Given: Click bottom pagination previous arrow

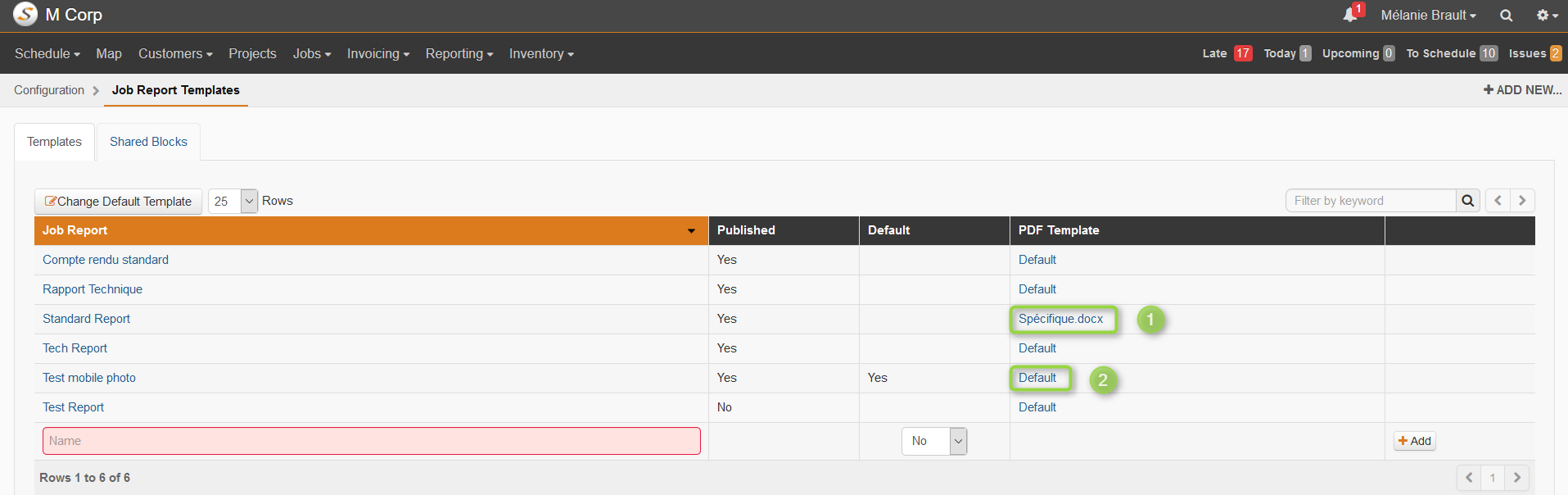Looking at the screenshot, I should pyautogui.click(x=1469, y=478).
